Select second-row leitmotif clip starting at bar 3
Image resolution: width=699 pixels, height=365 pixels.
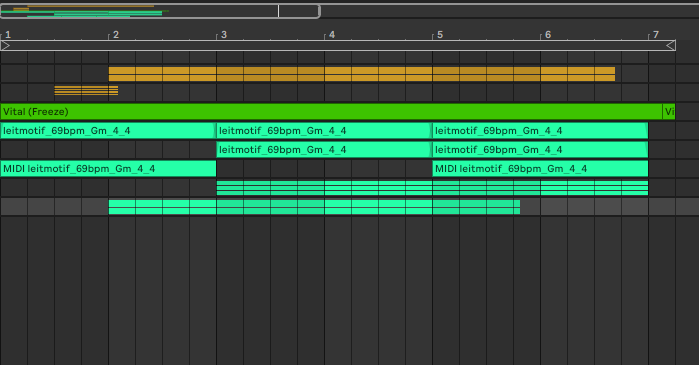click(324, 150)
